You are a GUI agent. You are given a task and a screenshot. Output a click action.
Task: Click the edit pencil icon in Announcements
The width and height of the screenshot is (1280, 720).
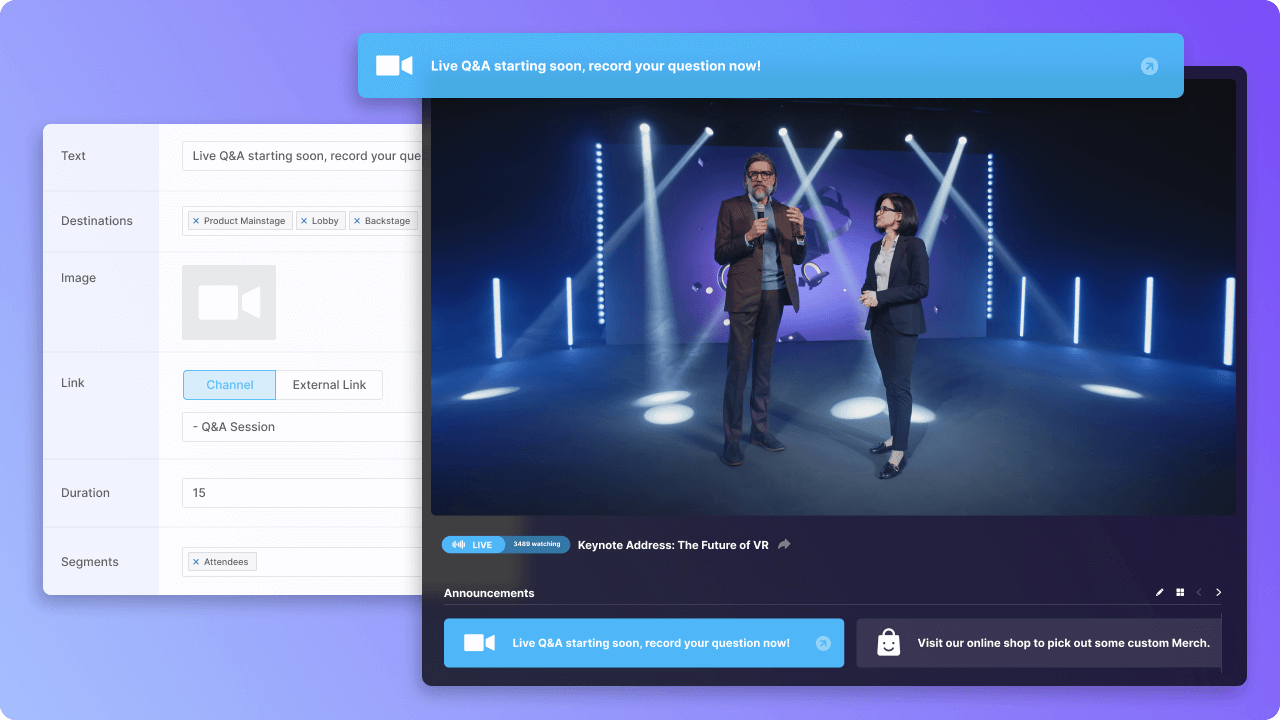click(1160, 593)
